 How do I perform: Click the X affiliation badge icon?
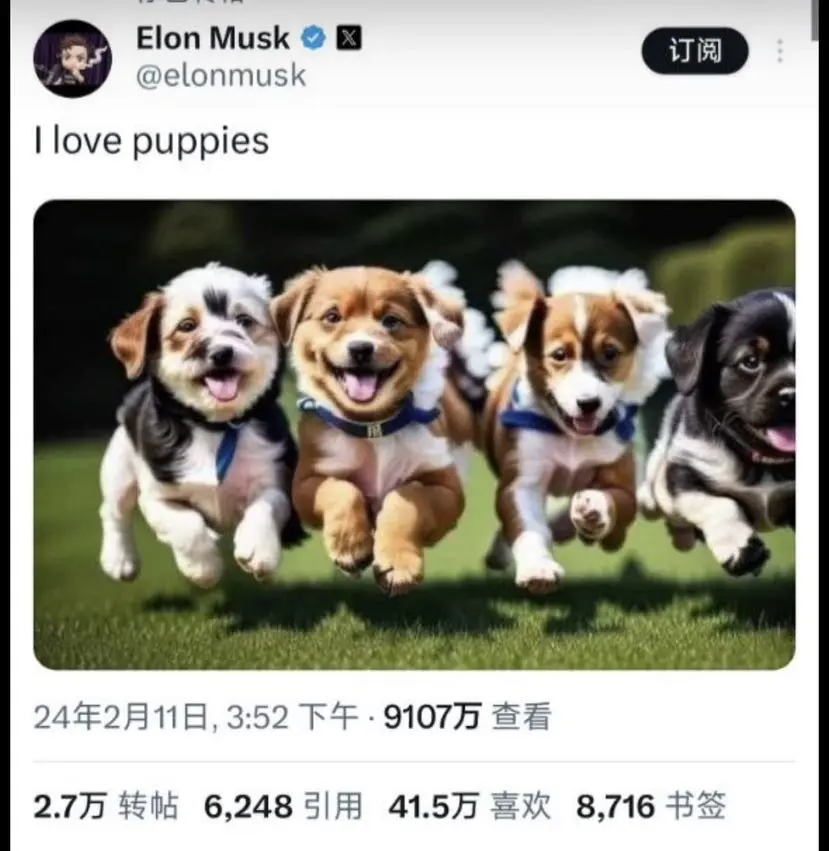349,38
